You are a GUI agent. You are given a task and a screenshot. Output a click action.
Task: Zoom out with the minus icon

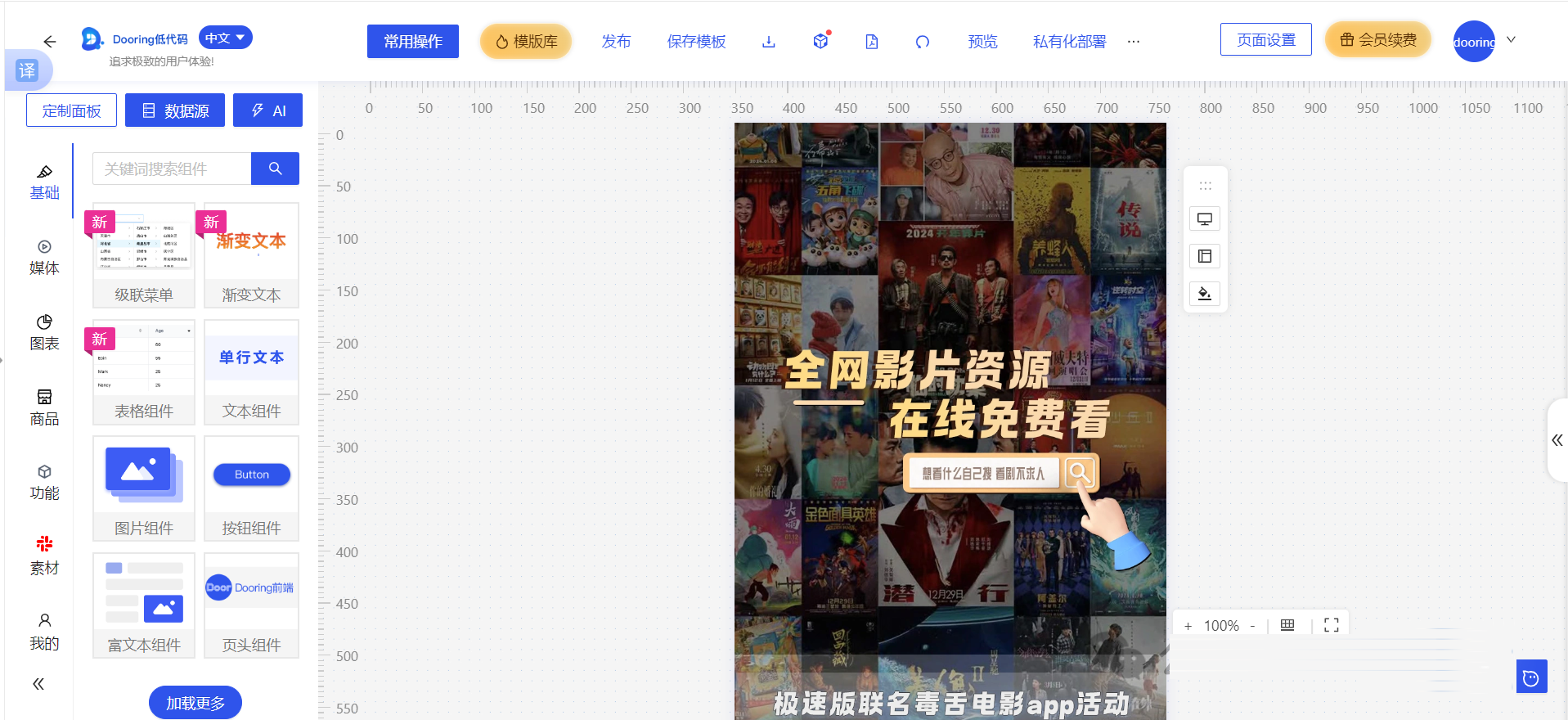pos(1252,626)
